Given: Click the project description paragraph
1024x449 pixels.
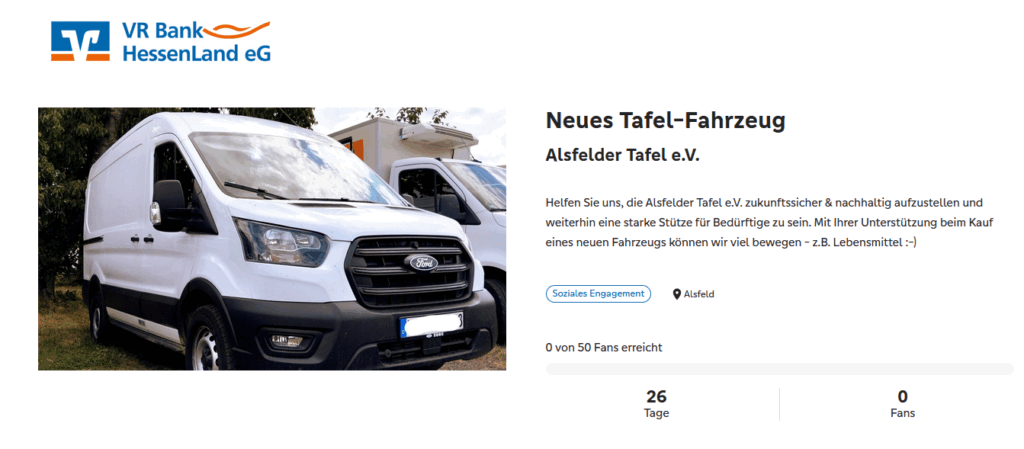Looking at the screenshot, I should [769, 223].
